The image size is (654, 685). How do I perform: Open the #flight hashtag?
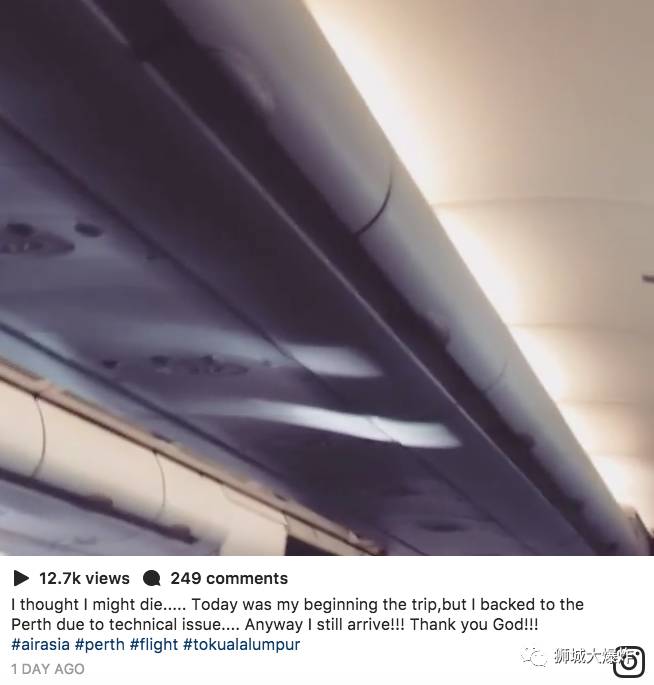click(154, 644)
